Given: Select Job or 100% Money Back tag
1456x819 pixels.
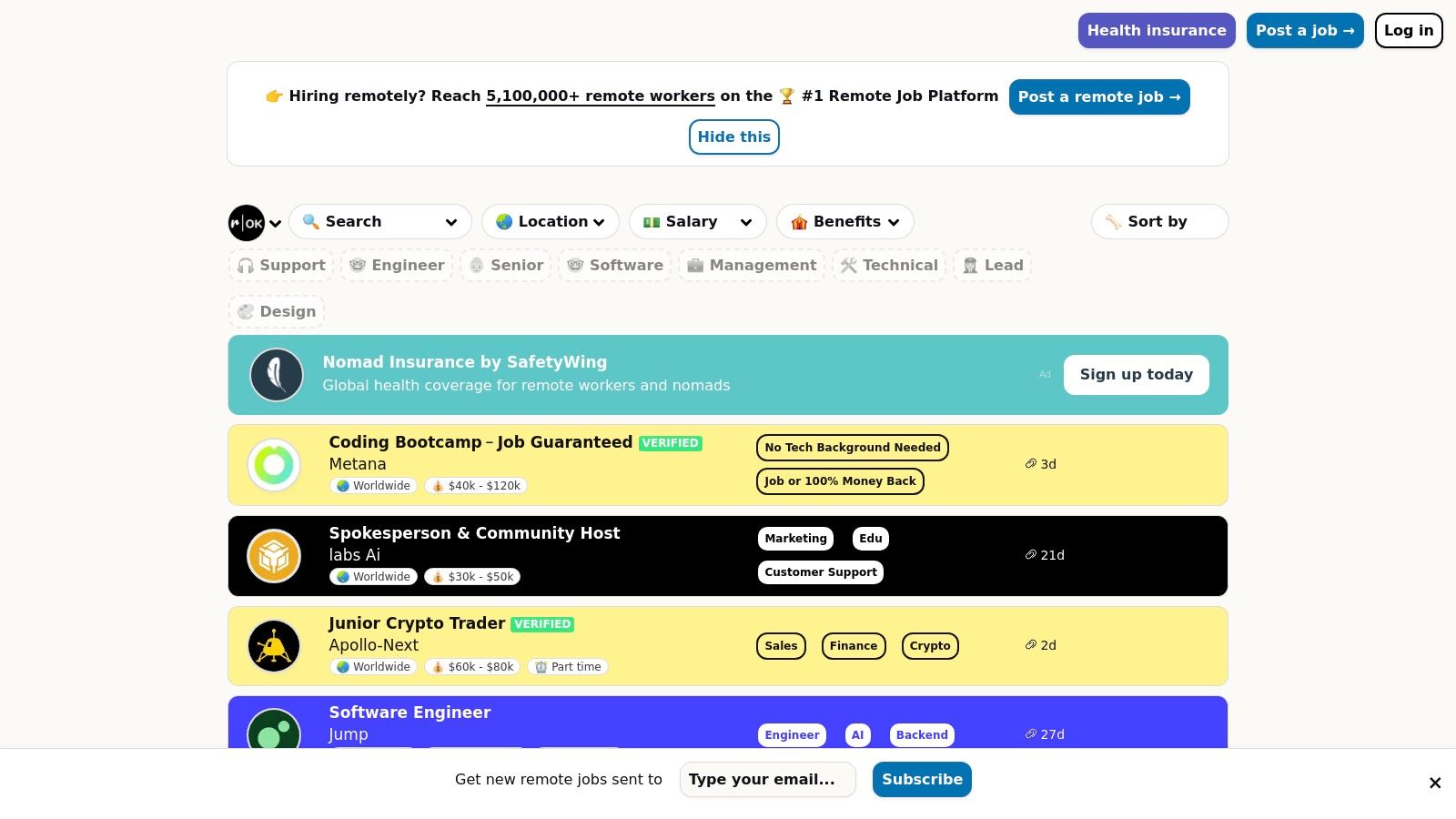Looking at the screenshot, I should 840,481.
